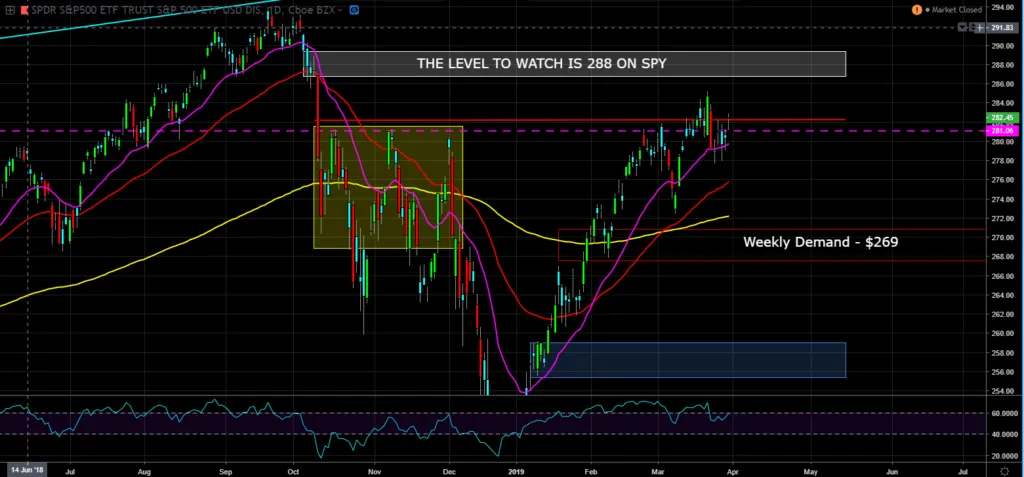Click the Market Closed status text
The image size is (1024, 477).
(x=957, y=10)
